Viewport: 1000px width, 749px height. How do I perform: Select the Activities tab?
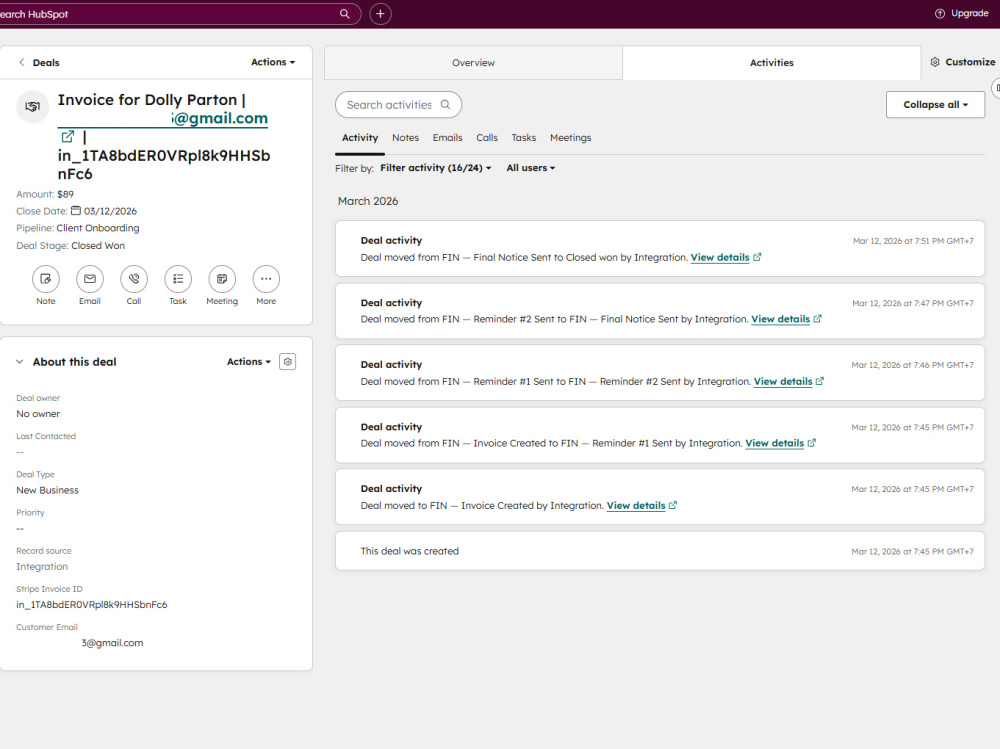[772, 63]
